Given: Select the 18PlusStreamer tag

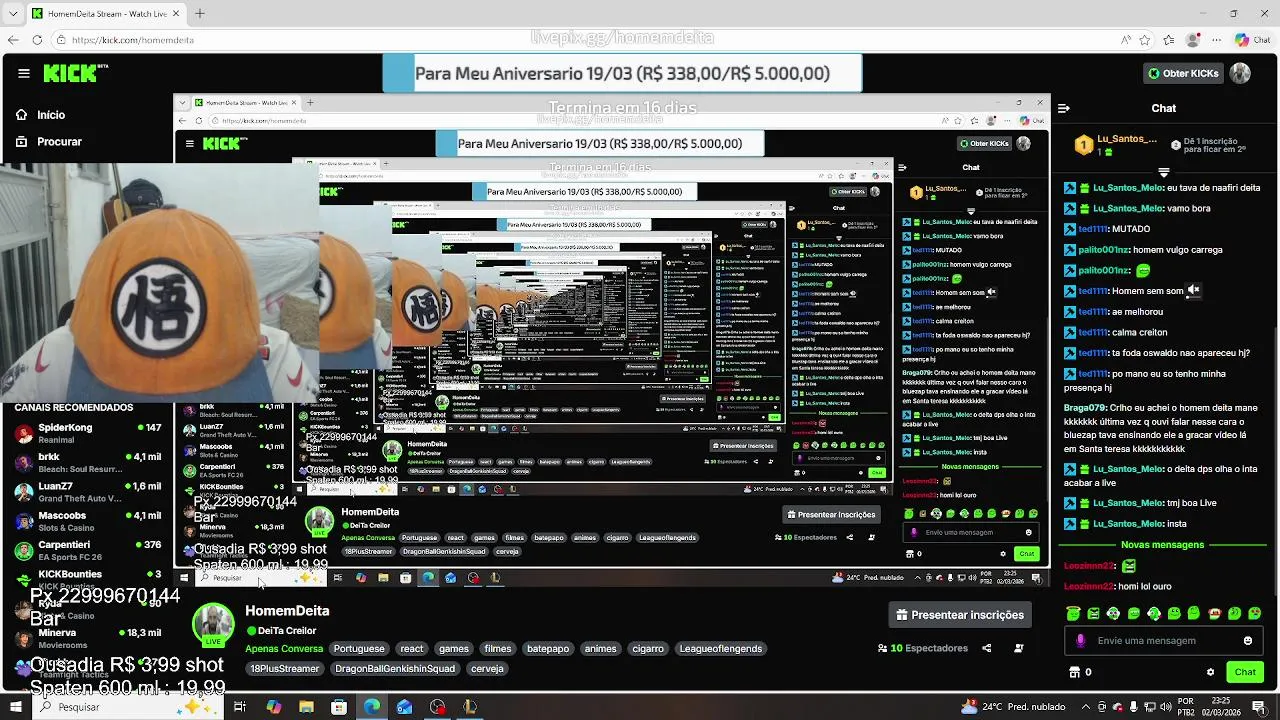Looking at the screenshot, I should (x=284, y=668).
